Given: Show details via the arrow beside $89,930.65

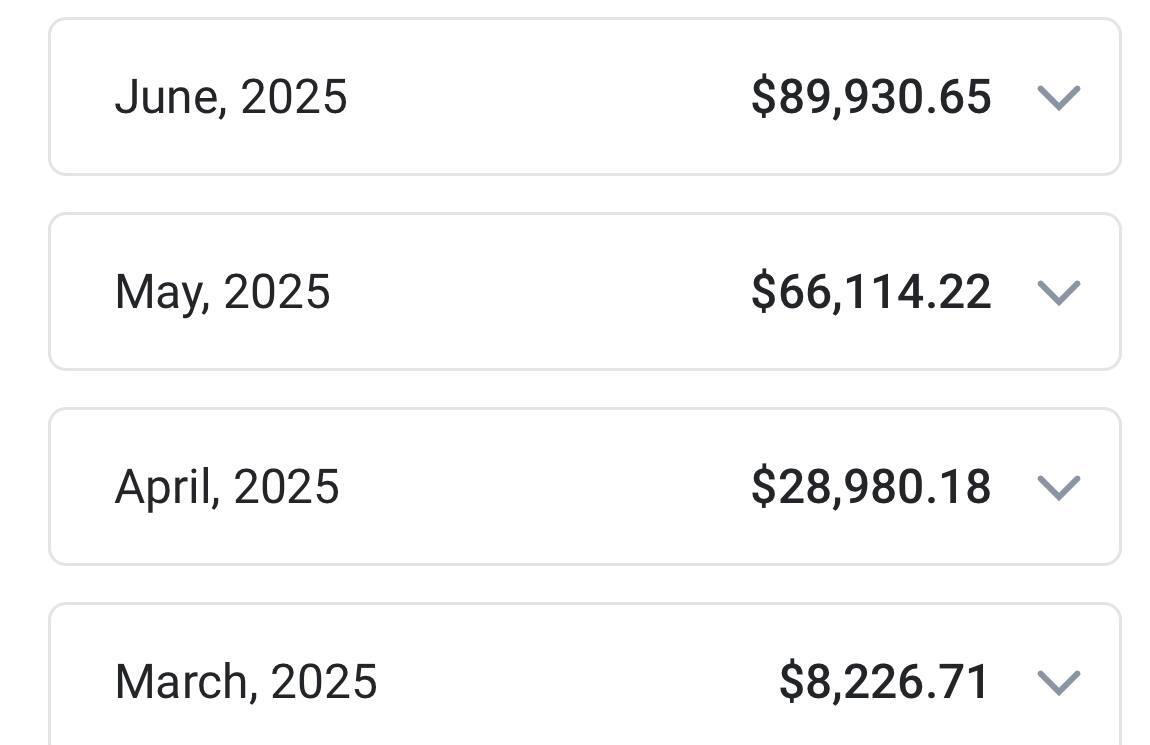Looking at the screenshot, I should click(1059, 97).
